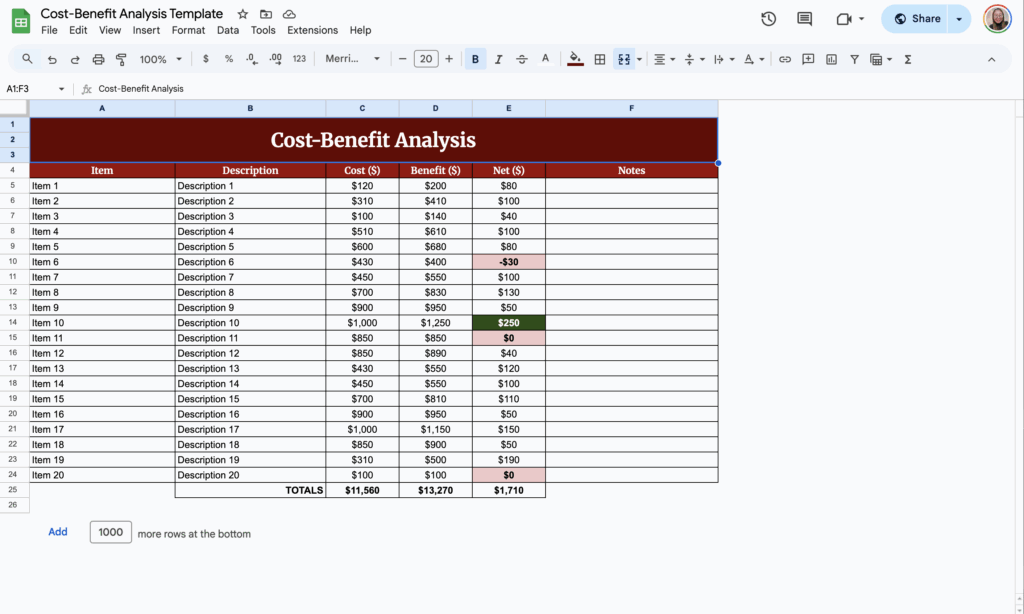
Task: Open the merge cells dropdown arrow
Action: click(x=638, y=59)
